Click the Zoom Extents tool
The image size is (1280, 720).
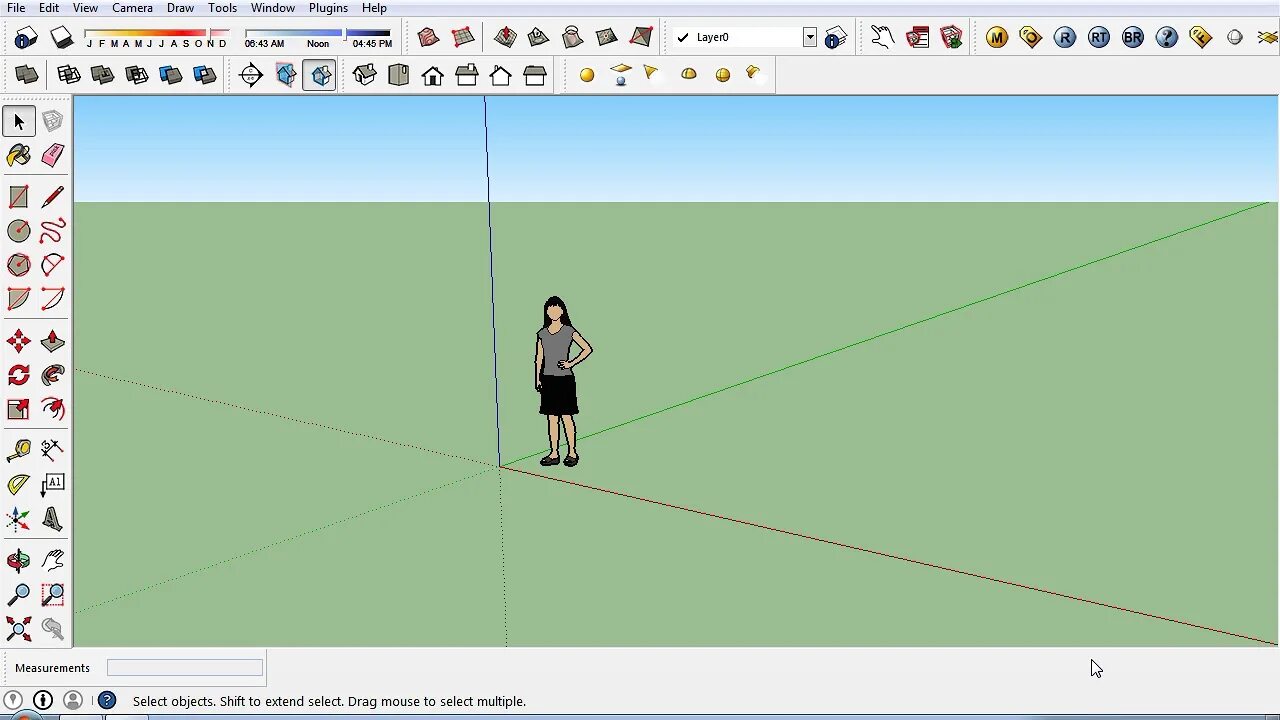click(x=19, y=629)
